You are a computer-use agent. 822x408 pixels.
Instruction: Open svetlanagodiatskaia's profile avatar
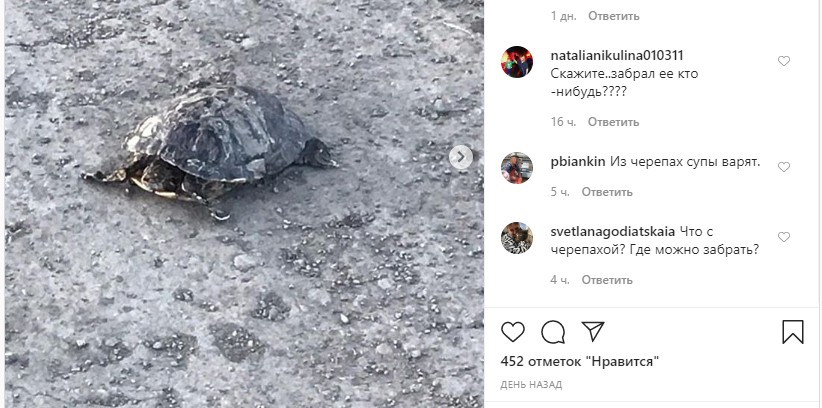[x=517, y=238]
